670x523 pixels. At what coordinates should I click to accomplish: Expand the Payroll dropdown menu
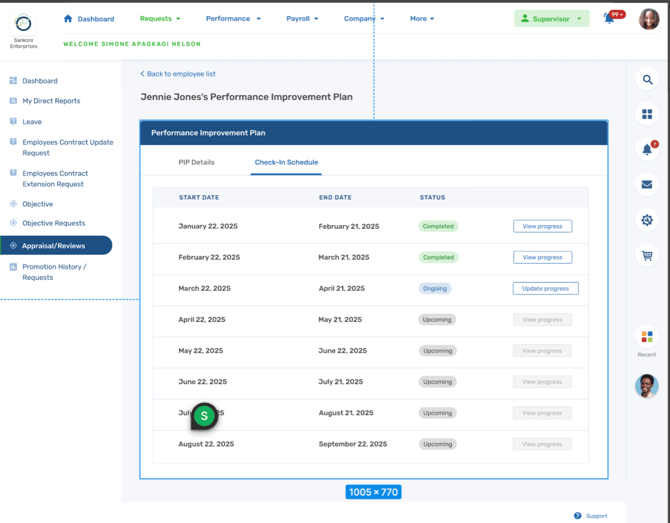[x=302, y=19]
